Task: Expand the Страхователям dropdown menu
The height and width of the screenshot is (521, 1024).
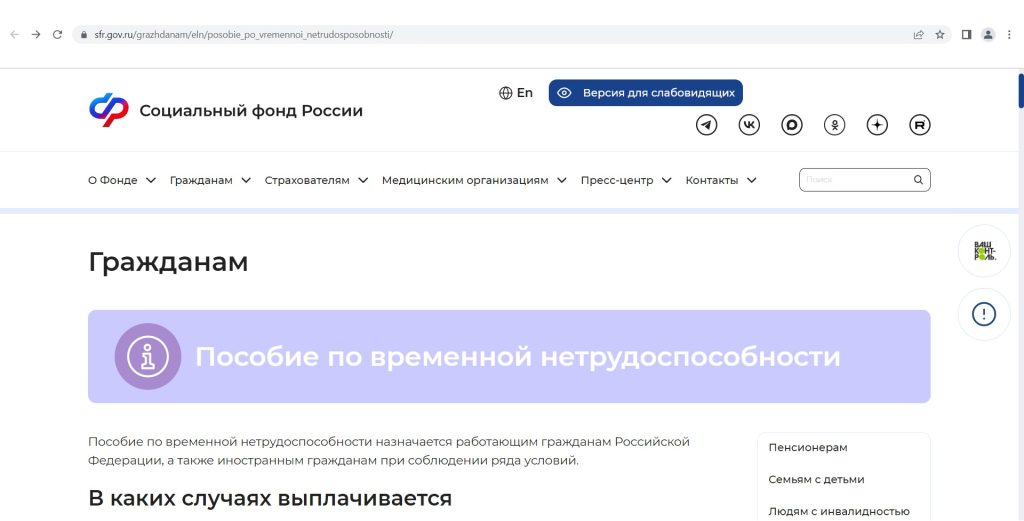Action: 316,180
